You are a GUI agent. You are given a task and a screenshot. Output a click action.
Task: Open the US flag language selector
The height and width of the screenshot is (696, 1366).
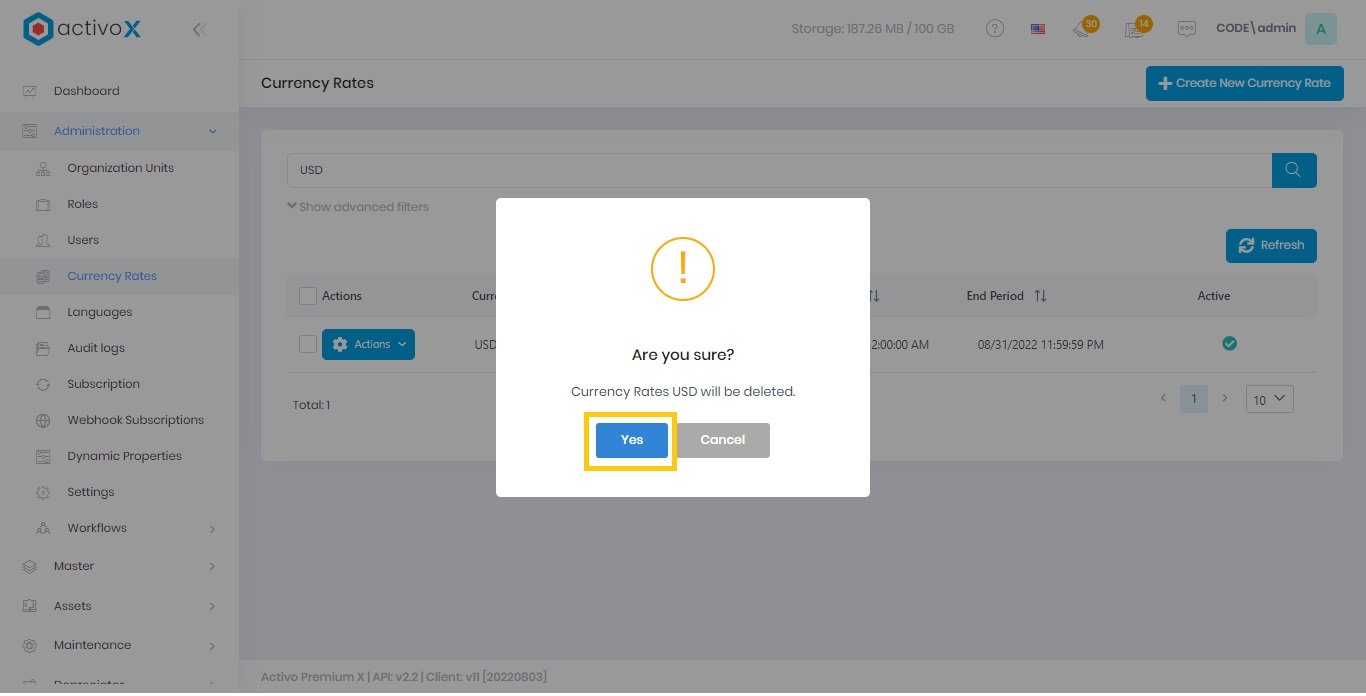[1038, 29]
